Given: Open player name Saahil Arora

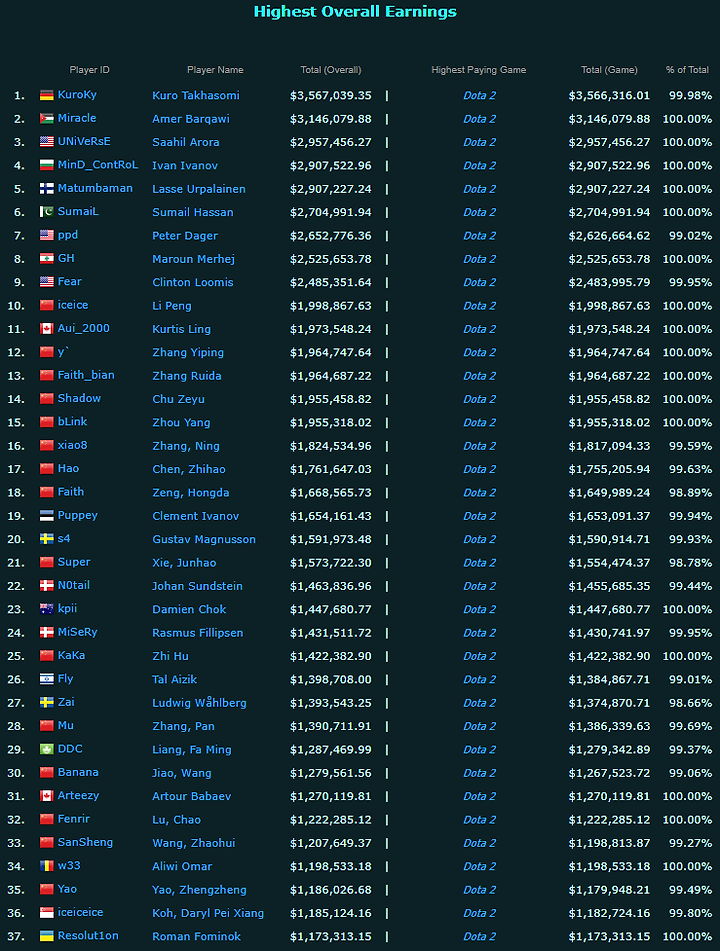Looking at the screenshot, I should coord(186,142).
